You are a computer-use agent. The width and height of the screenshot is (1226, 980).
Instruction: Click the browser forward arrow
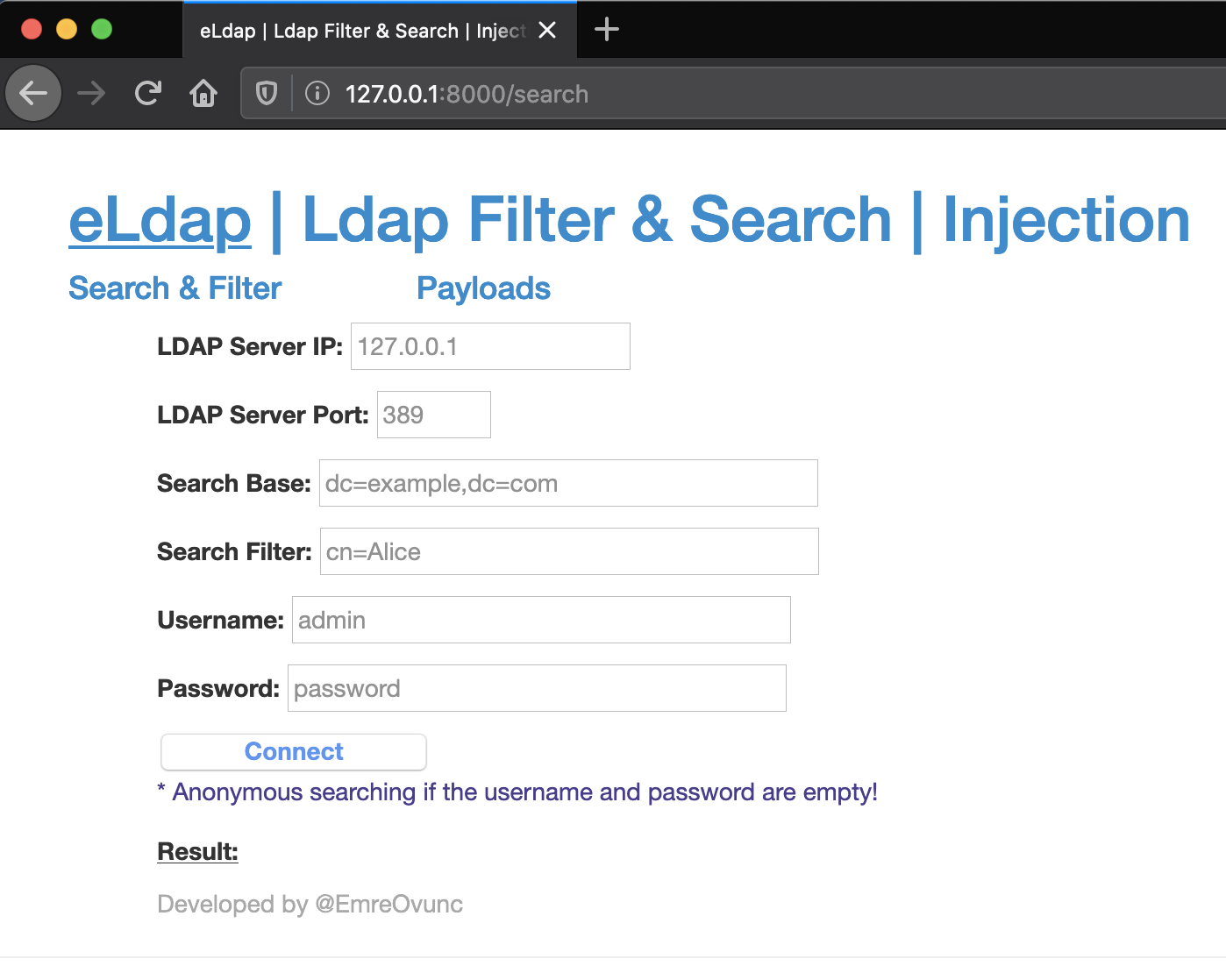click(91, 93)
